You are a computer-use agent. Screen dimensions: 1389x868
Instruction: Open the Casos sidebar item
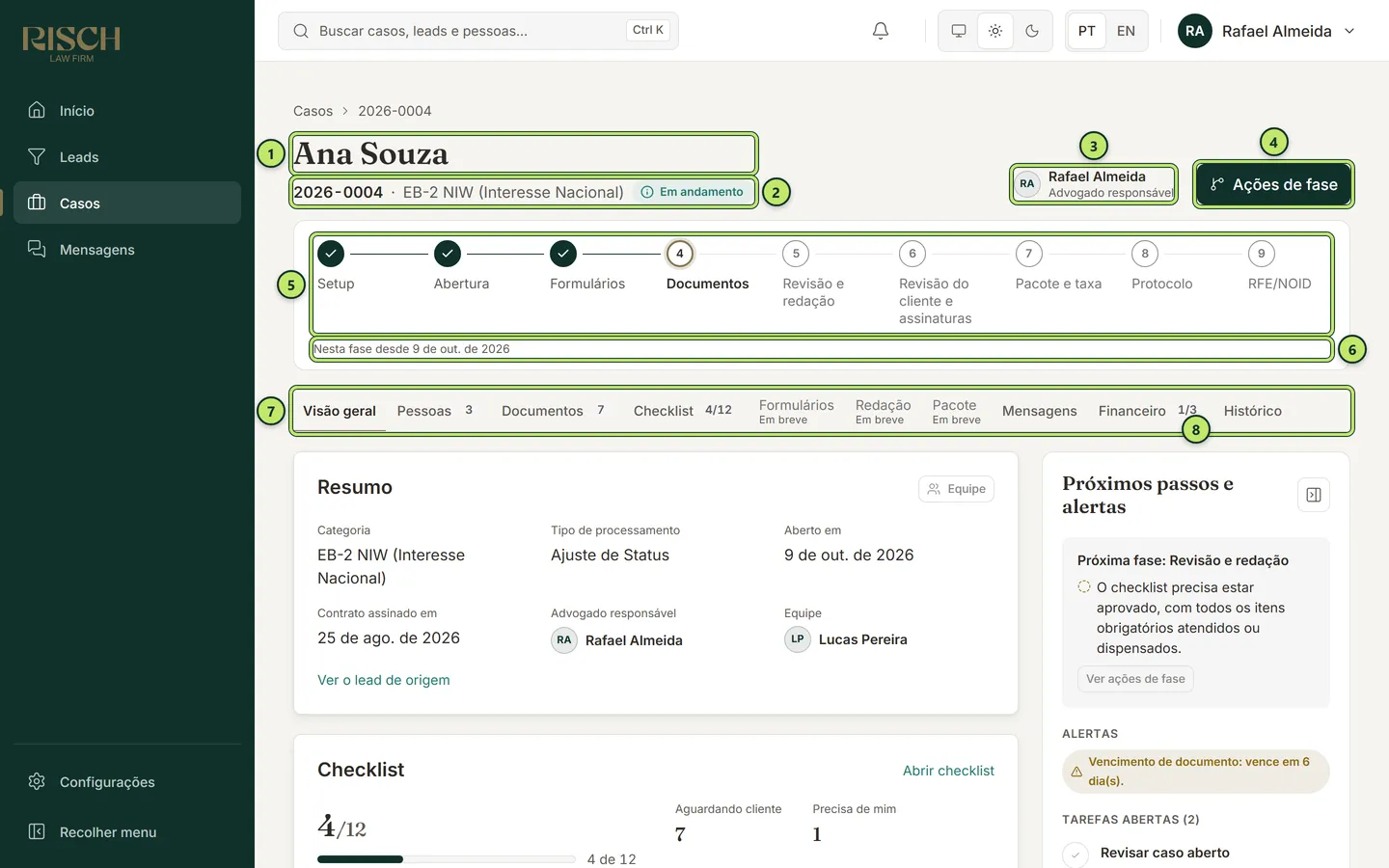click(x=127, y=203)
